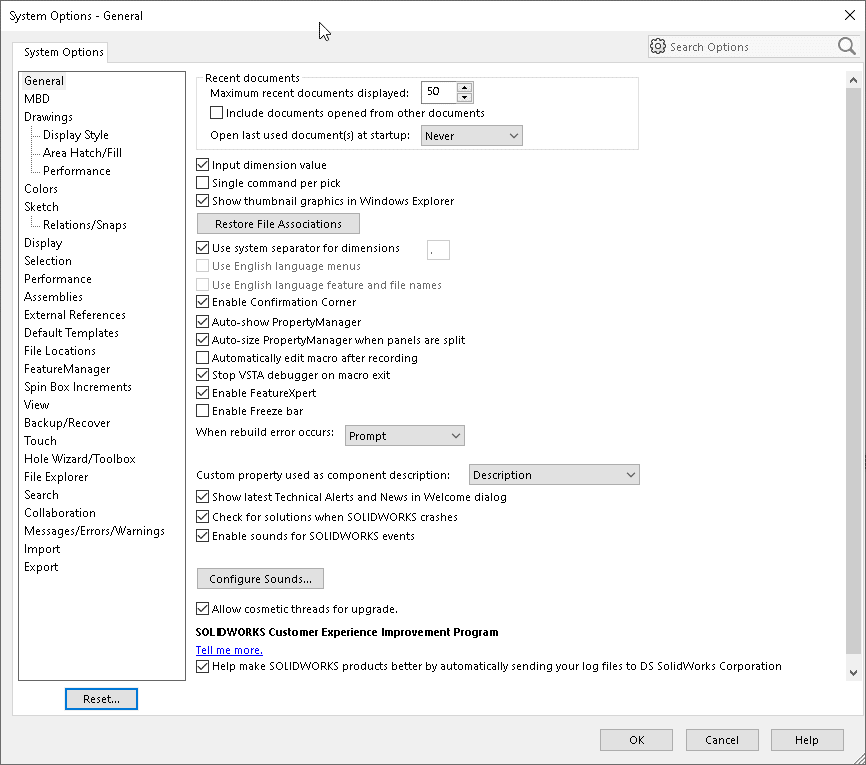Screen dimensions: 866x765
Task: Check Include documents opened from other documents
Action: (x=217, y=113)
